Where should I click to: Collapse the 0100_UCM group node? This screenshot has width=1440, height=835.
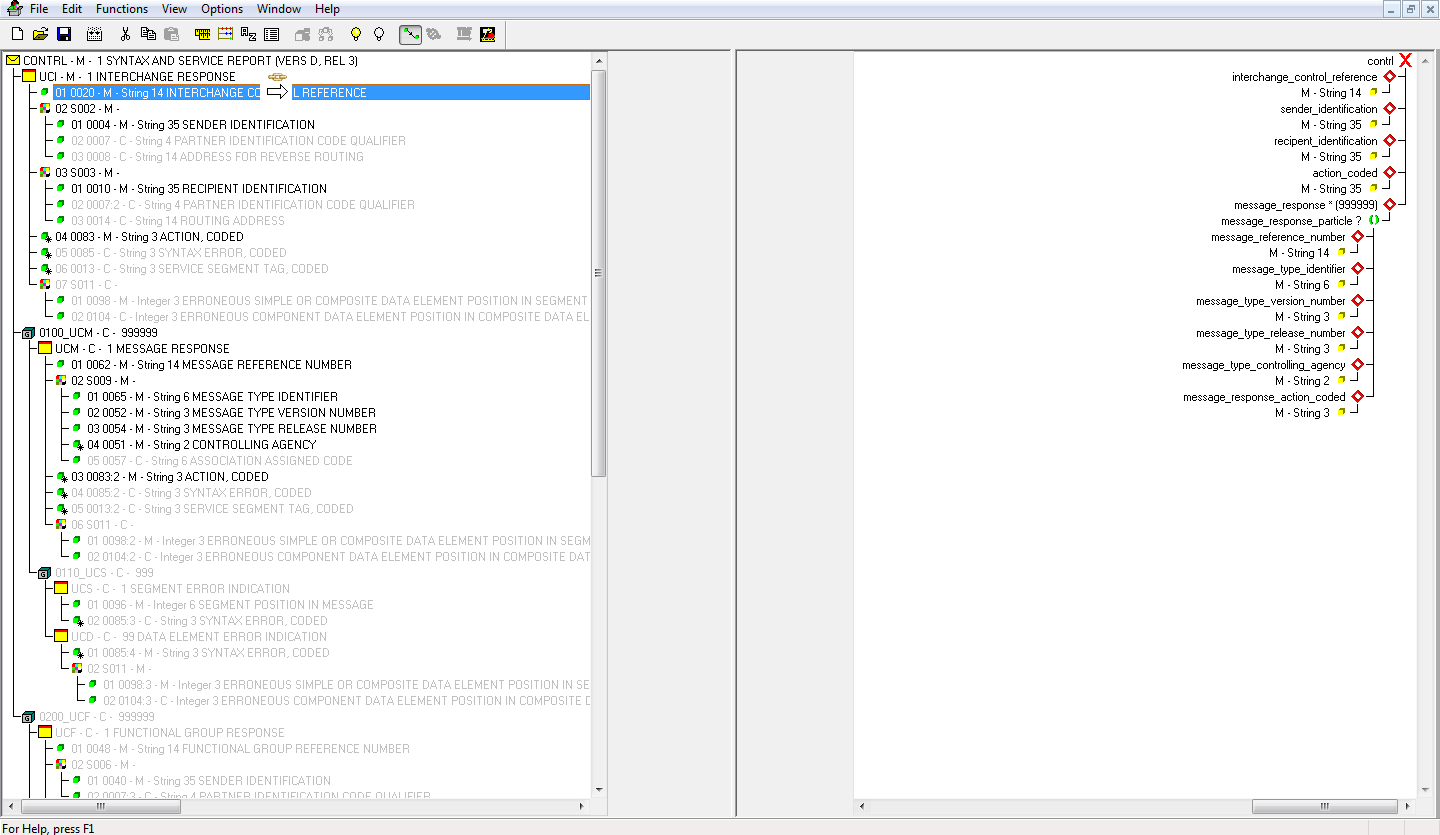coord(26,332)
